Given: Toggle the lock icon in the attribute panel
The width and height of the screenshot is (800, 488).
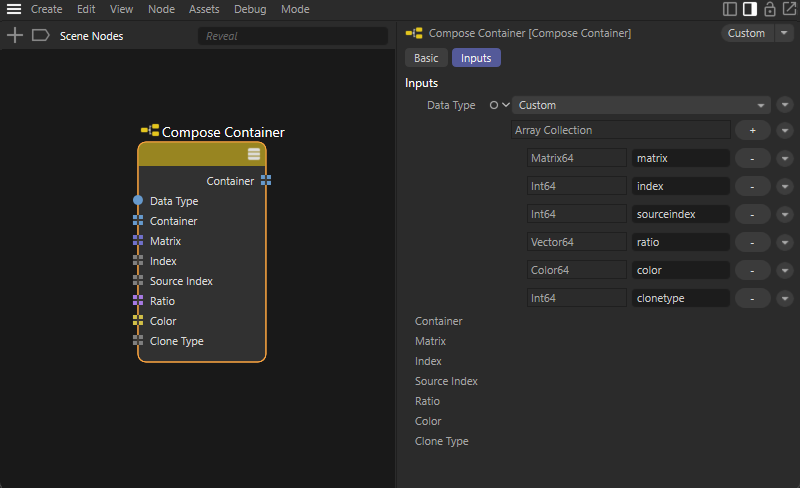Looking at the screenshot, I should click(x=769, y=9).
